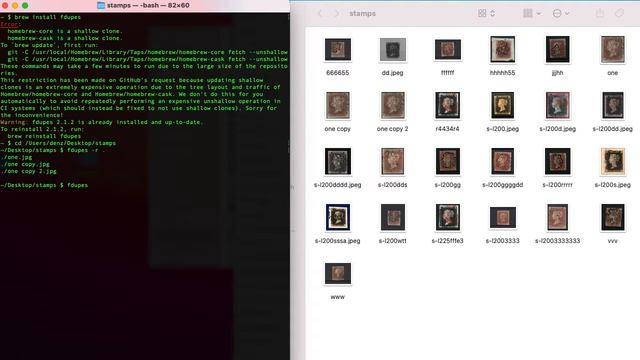Select the dd.jpeg file icon

393,49
